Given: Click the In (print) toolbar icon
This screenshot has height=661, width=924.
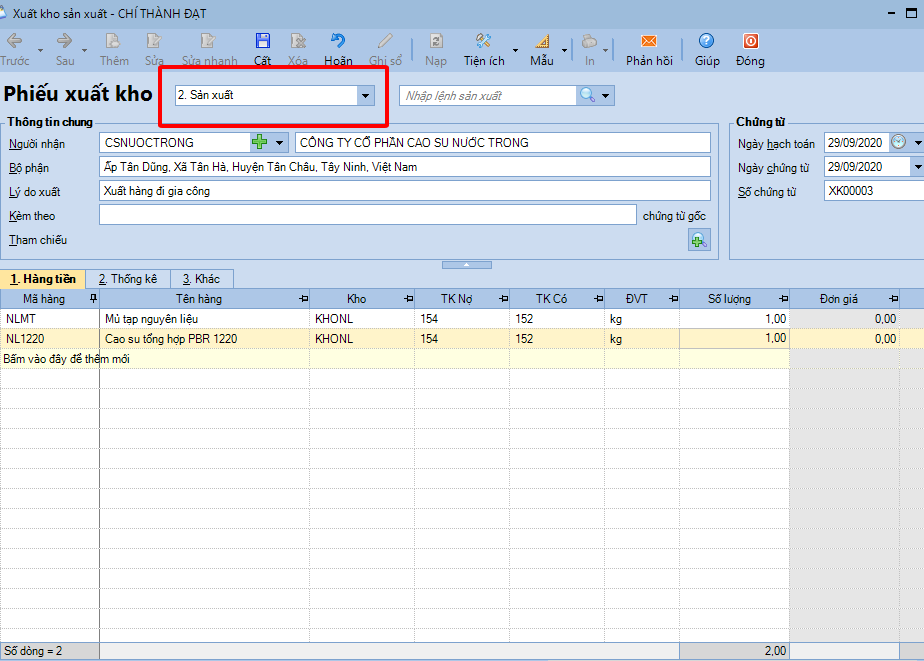Looking at the screenshot, I should 589,41.
